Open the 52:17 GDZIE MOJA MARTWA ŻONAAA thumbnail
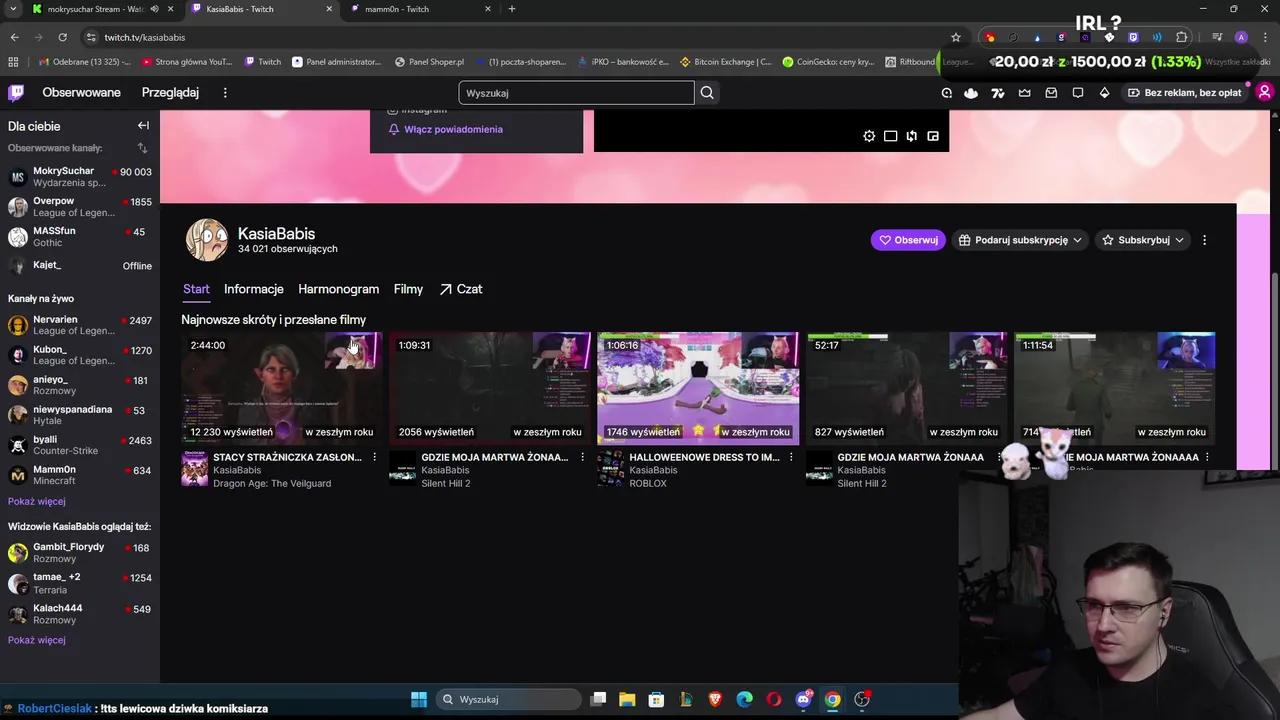The height and width of the screenshot is (720, 1280). (906, 387)
